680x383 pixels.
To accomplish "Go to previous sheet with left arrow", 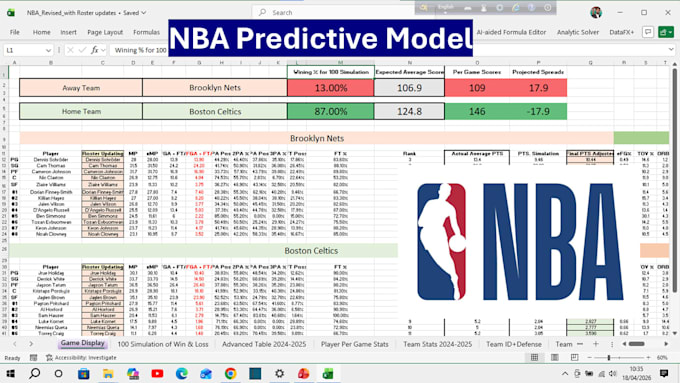I will [15, 344].
